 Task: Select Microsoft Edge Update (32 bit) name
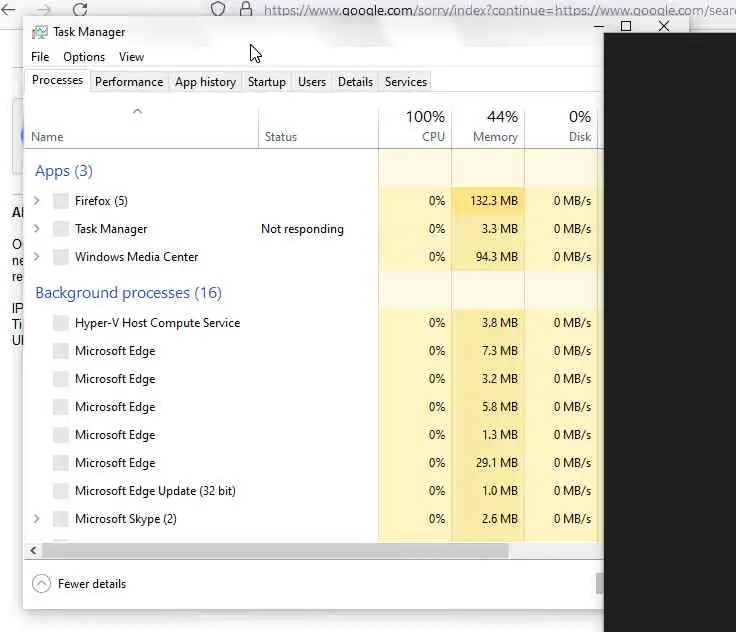coord(155,491)
